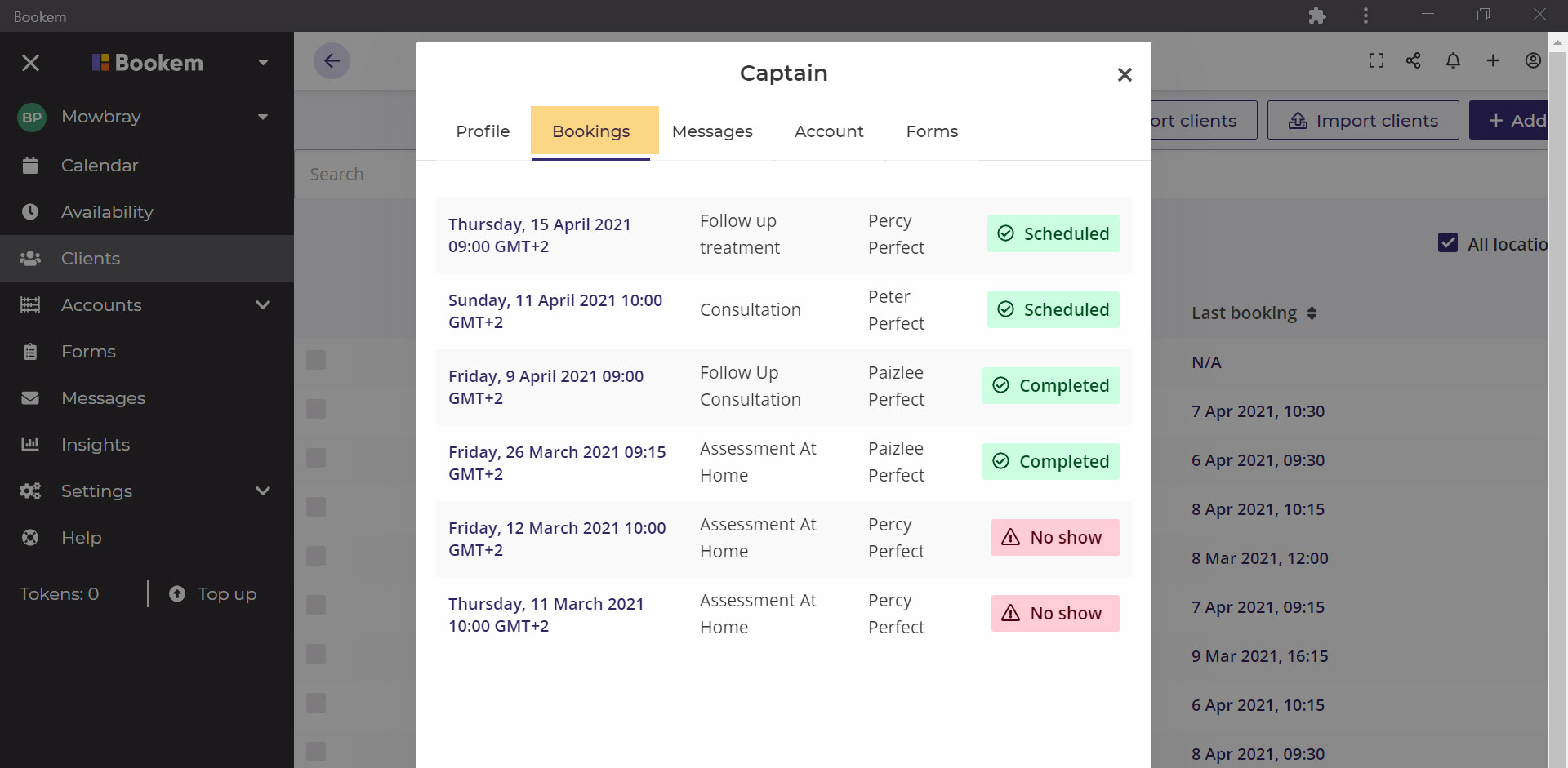The width and height of the screenshot is (1568, 768).
Task: Tick the second checkbox in the list
Action: point(316,409)
